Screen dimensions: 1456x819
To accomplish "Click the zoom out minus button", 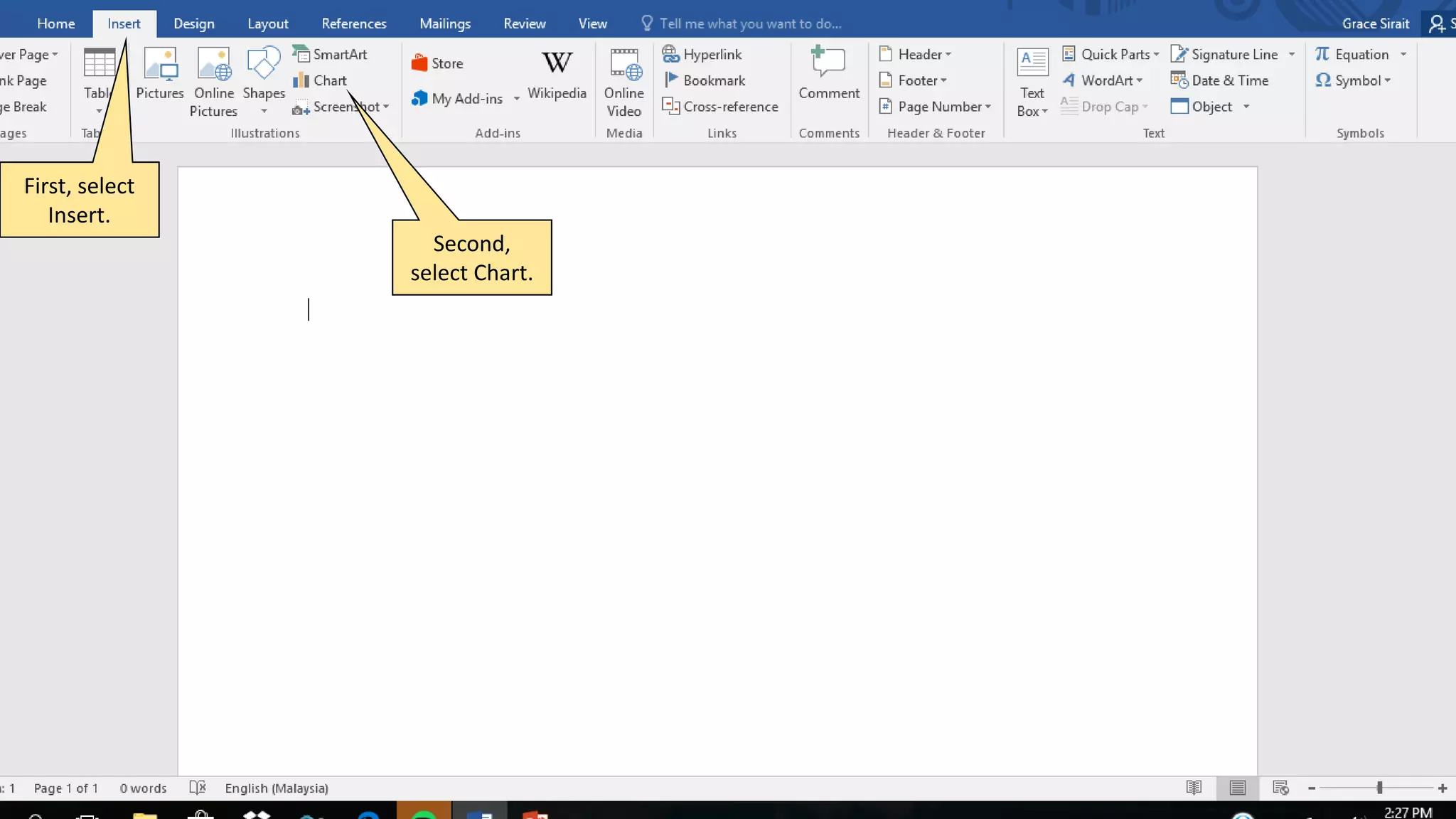I will 1312,788.
